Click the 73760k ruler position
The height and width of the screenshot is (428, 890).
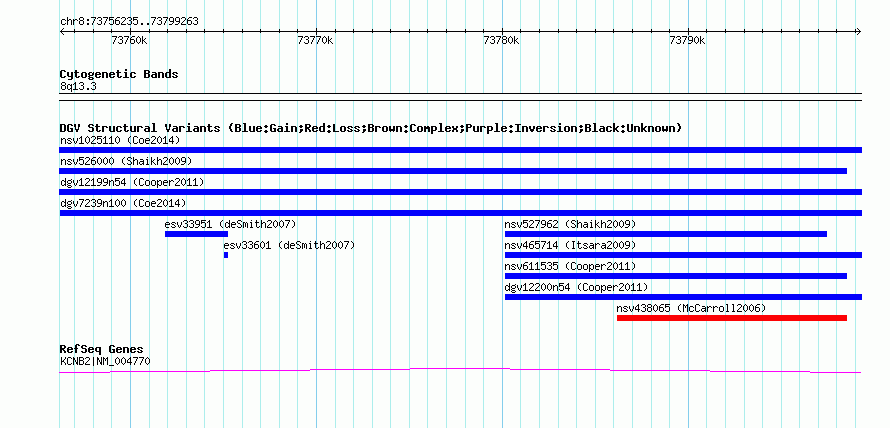click(x=129, y=40)
